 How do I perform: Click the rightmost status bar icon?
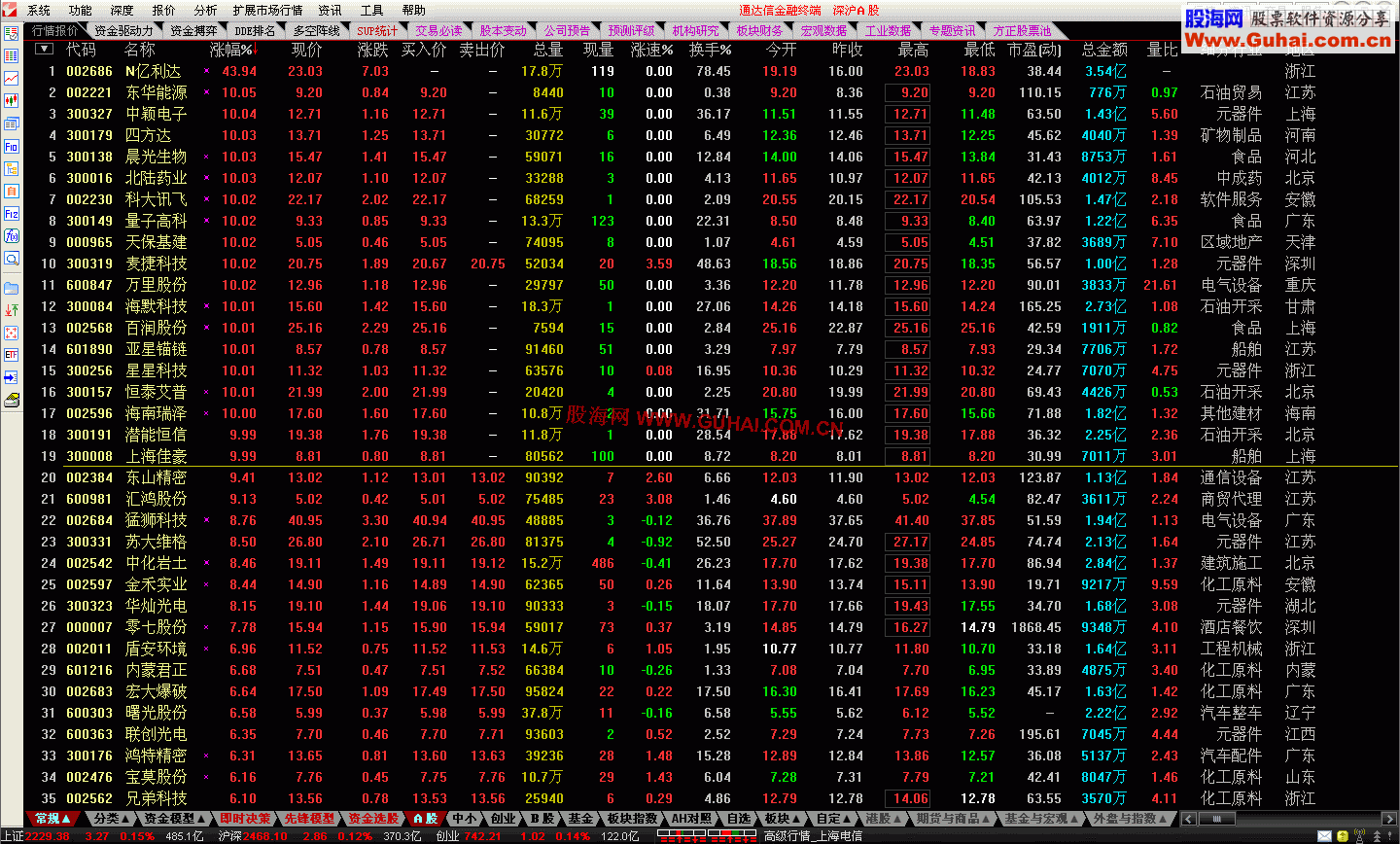1391,836
